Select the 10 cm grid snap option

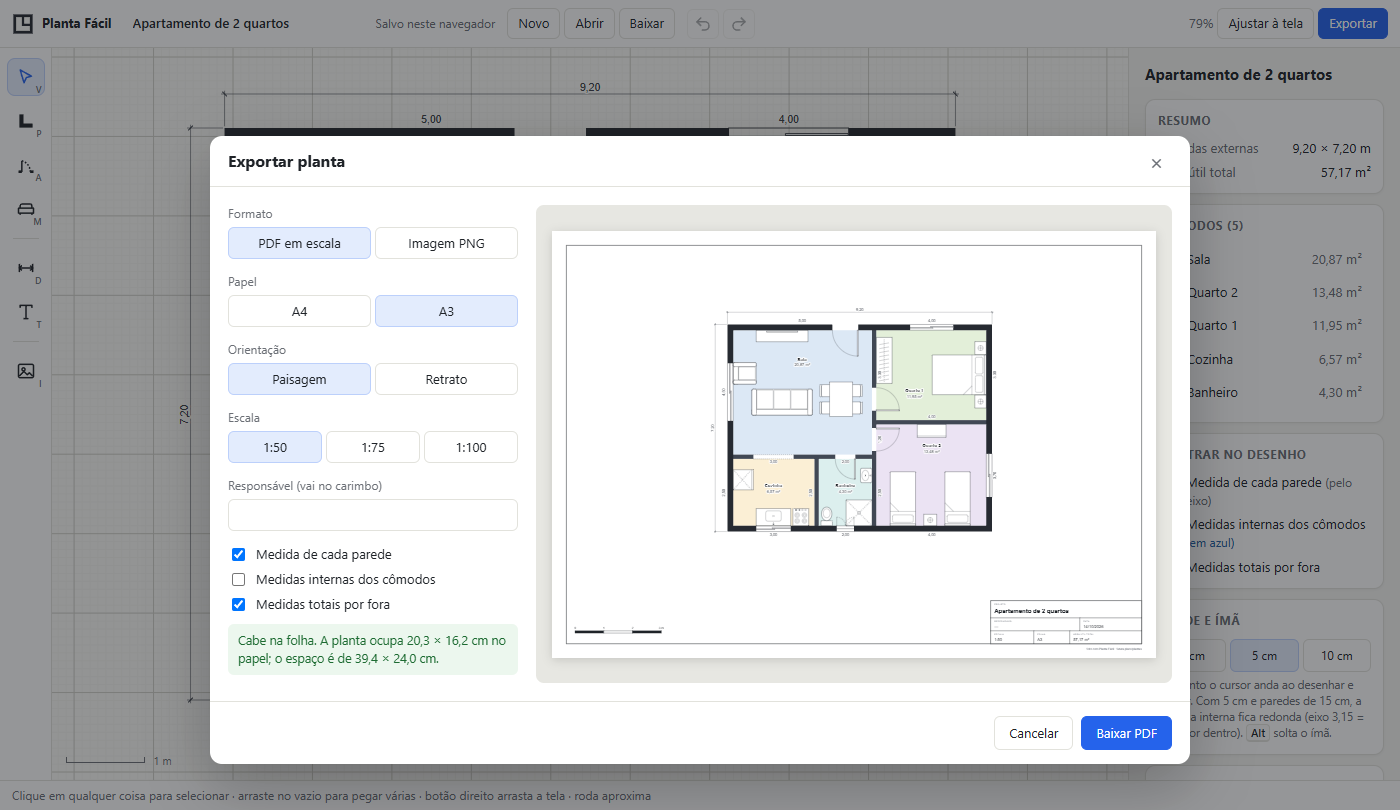coord(1337,656)
